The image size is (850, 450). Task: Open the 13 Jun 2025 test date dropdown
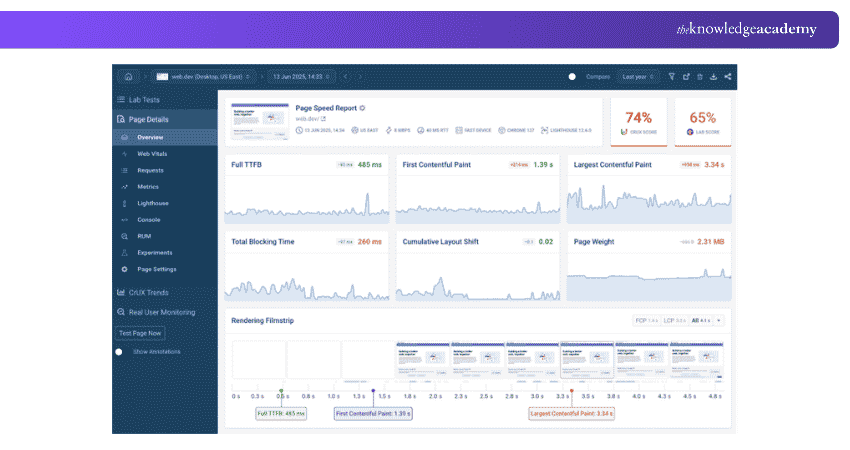pyautogui.click(x=301, y=76)
